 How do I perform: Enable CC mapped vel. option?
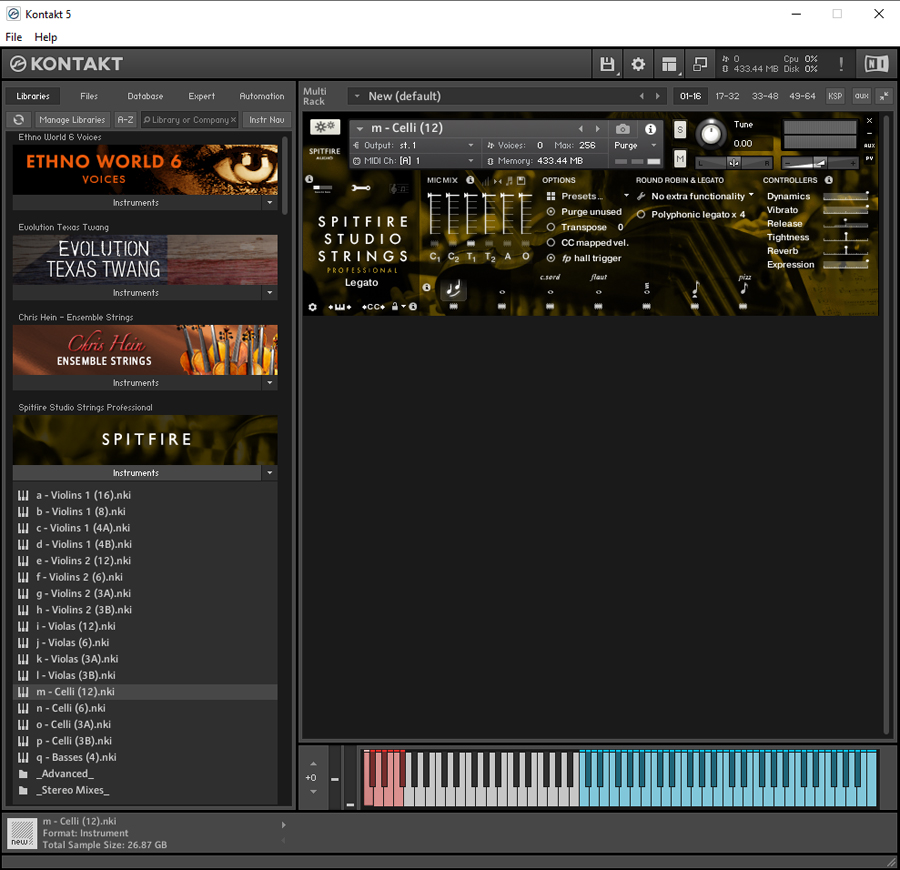(x=550, y=243)
